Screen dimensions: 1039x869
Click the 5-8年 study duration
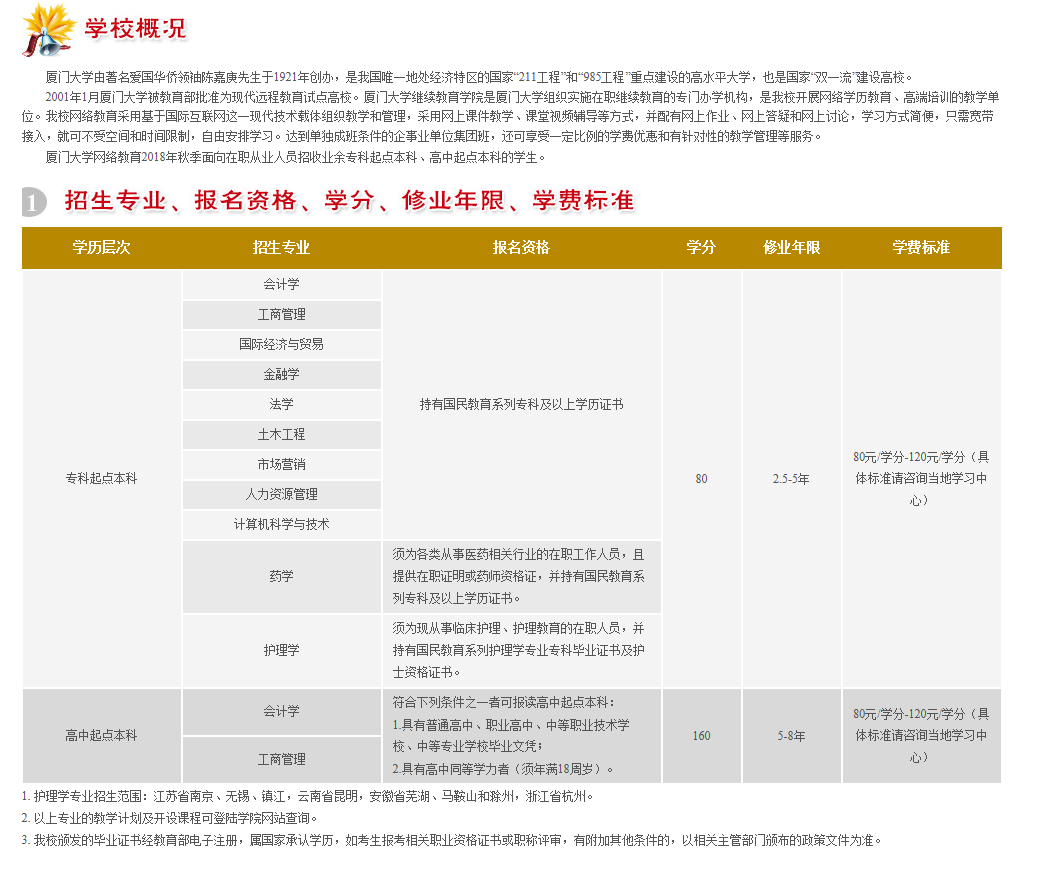click(x=791, y=736)
